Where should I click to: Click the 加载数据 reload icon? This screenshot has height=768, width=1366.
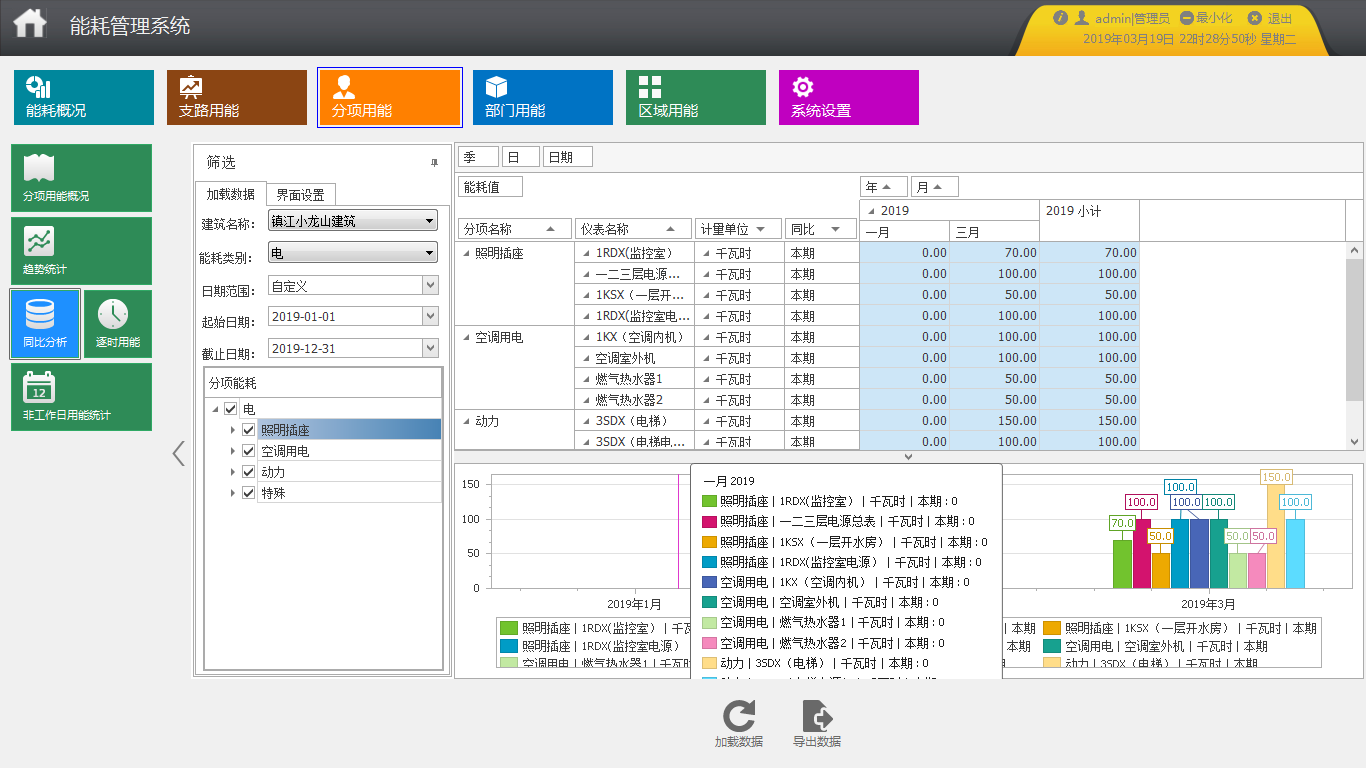pos(739,716)
